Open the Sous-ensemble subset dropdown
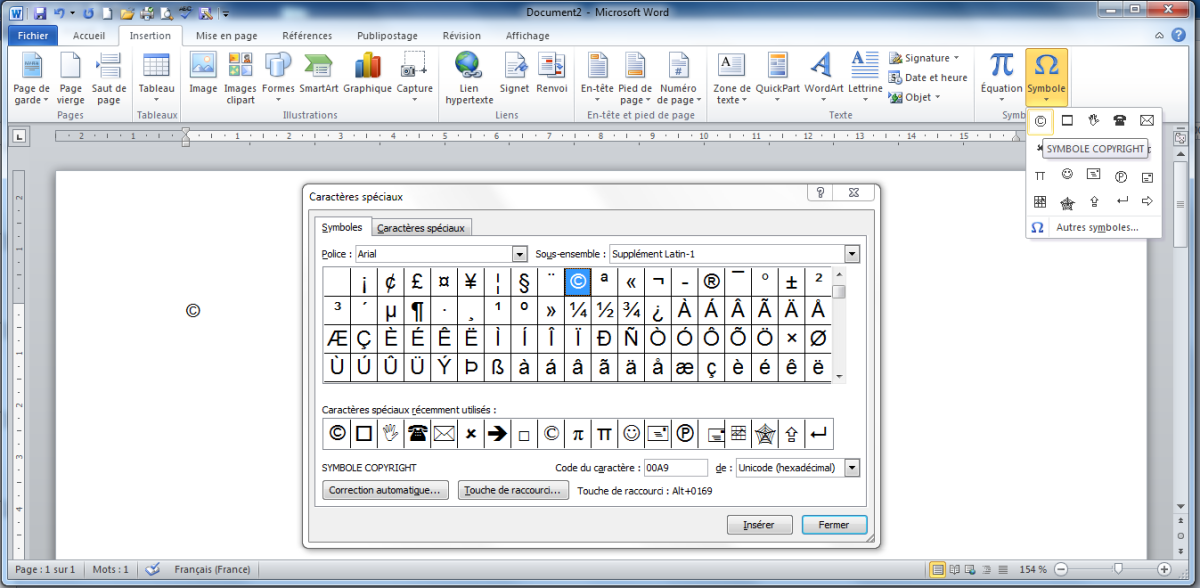 pos(852,254)
